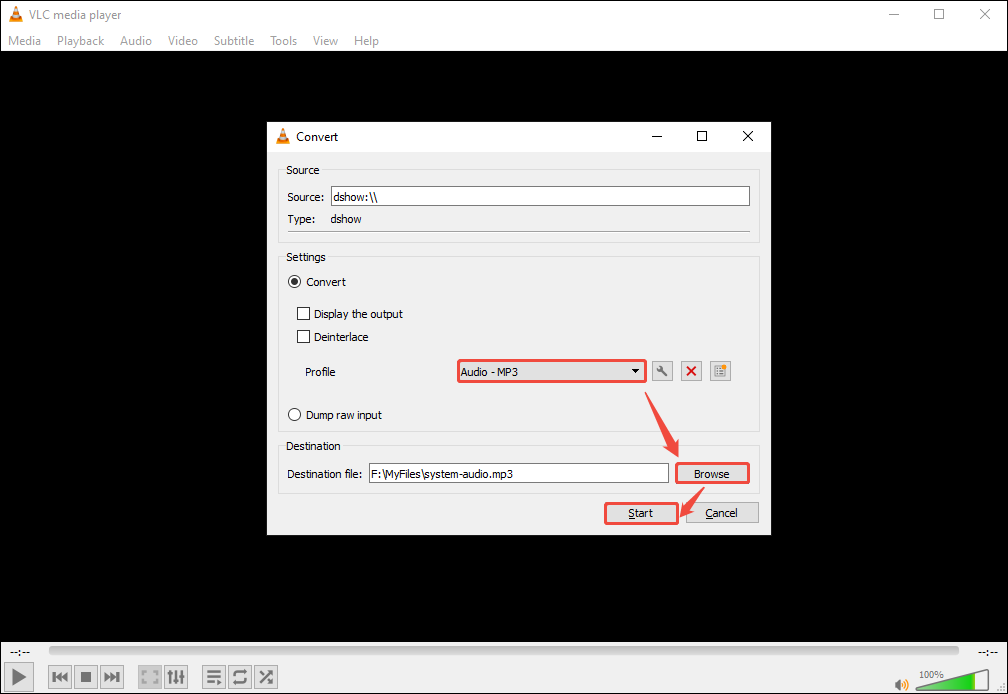Select the Dump raw input radio button
Screen dimensions: 1008x694
pos(295,414)
